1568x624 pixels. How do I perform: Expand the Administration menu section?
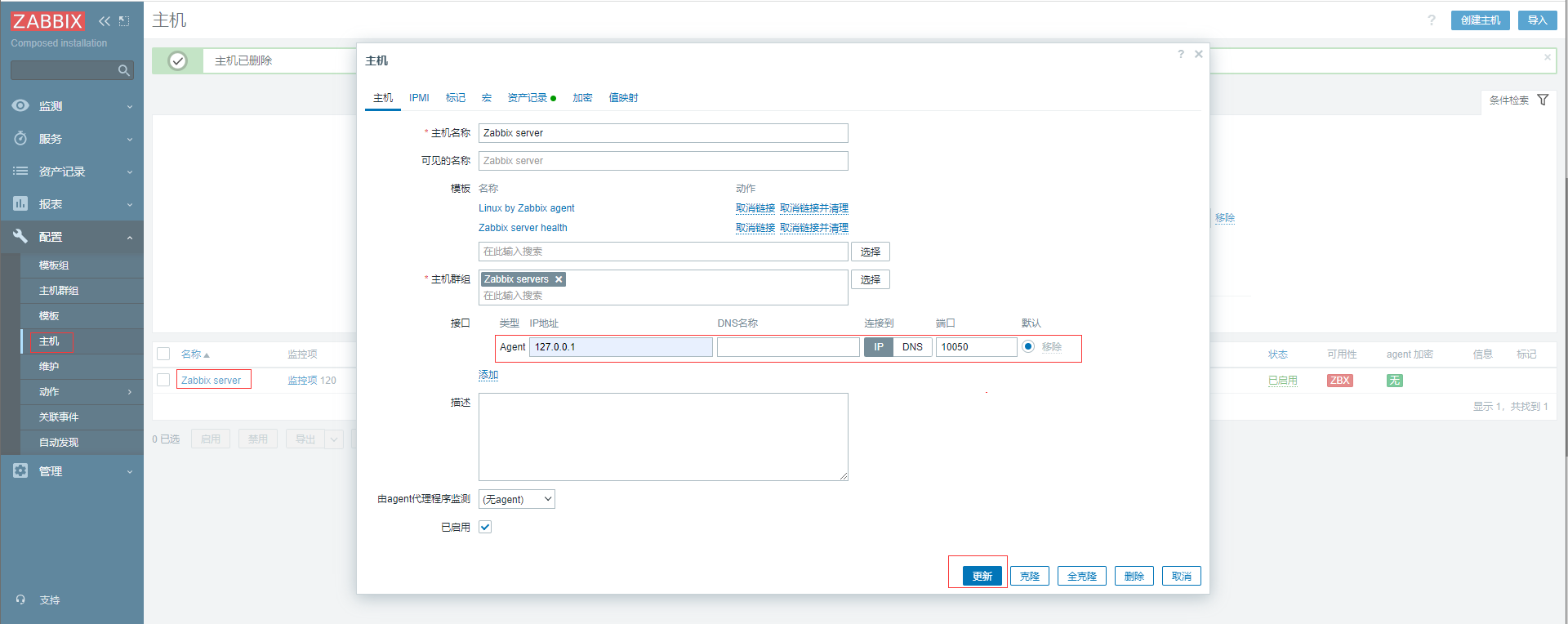click(x=130, y=471)
